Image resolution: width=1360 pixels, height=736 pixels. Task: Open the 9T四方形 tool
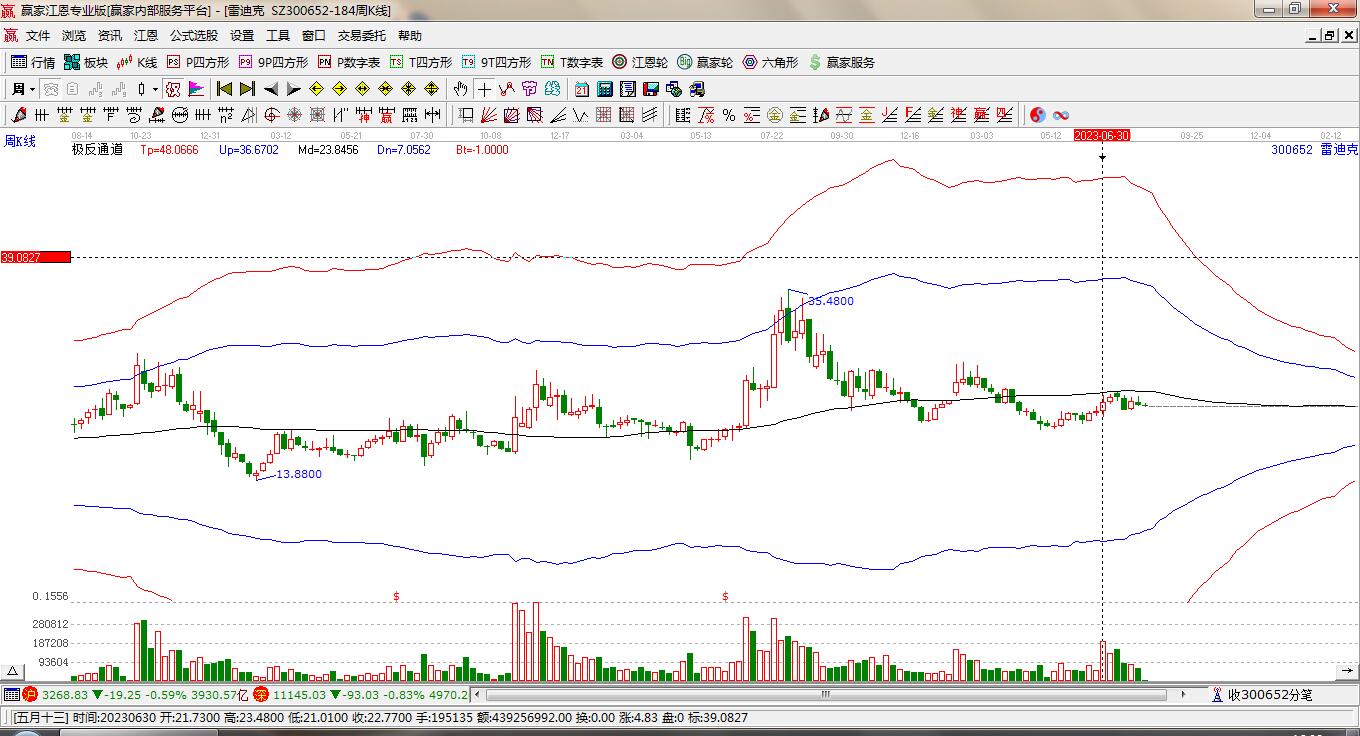pyautogui.click(x=496, y=62)
